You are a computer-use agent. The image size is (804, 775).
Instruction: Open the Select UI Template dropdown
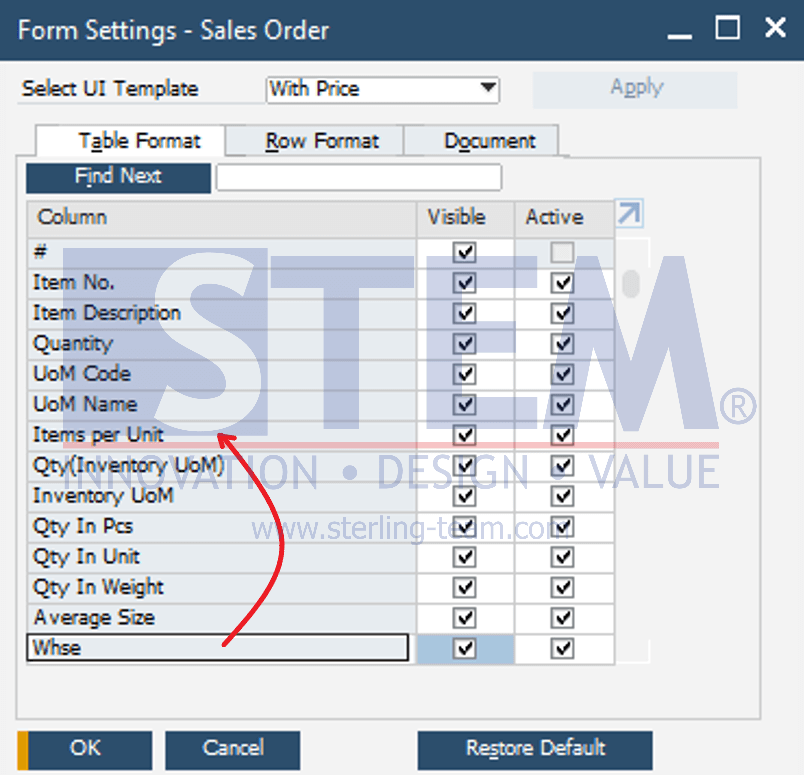(383, 90)
